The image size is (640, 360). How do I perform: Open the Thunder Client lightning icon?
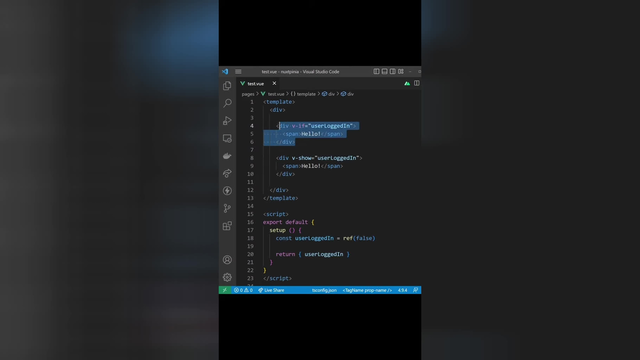[227, 191]
